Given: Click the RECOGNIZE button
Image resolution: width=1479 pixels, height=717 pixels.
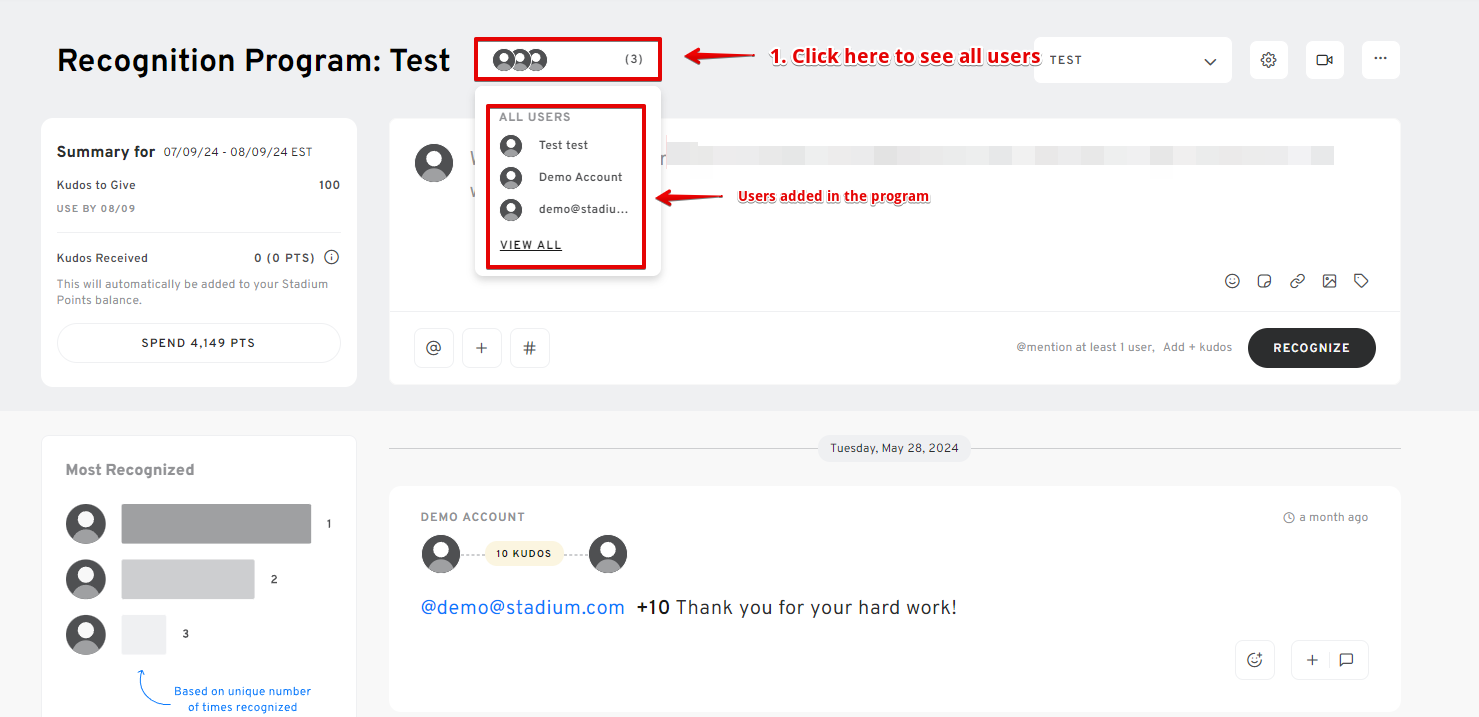Looking at the screenshot, I should 1311,348.
